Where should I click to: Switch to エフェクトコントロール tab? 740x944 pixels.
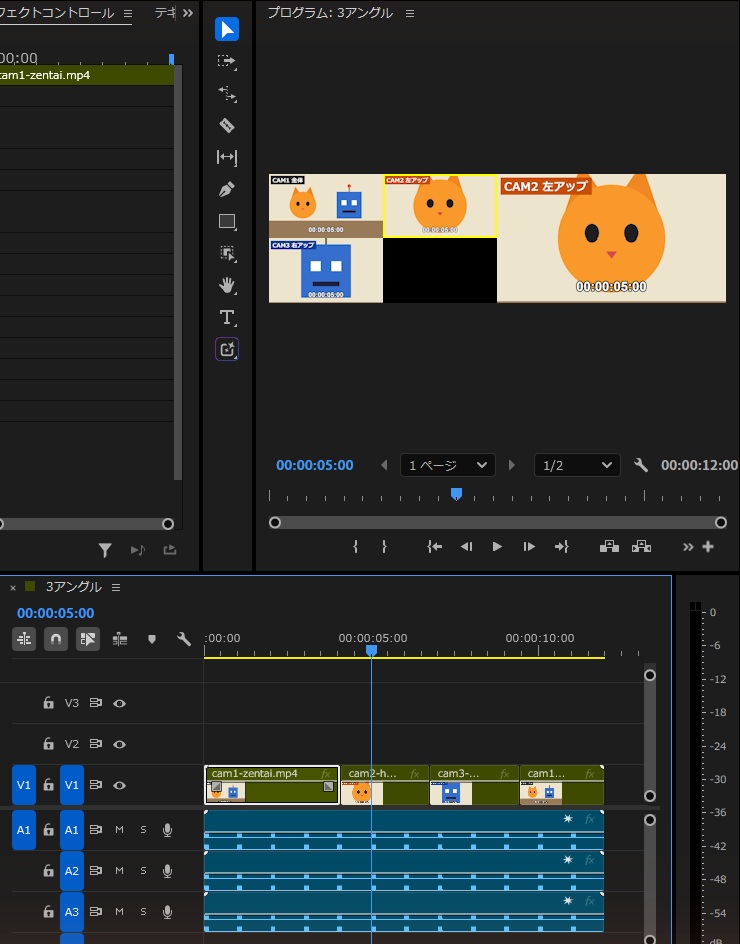pyautogui.click(x=57, y=13)
